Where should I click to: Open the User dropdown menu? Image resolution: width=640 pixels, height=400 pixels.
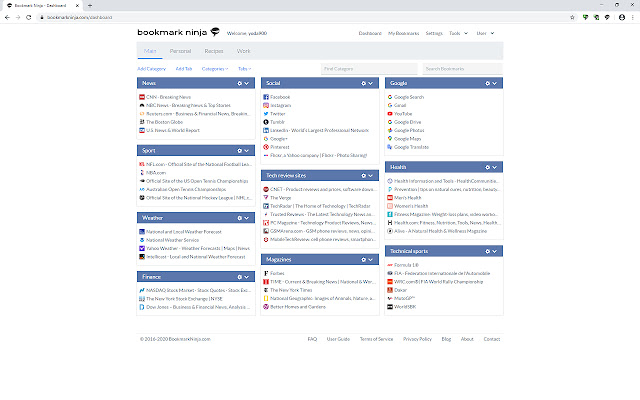click(x=485, y=33)
